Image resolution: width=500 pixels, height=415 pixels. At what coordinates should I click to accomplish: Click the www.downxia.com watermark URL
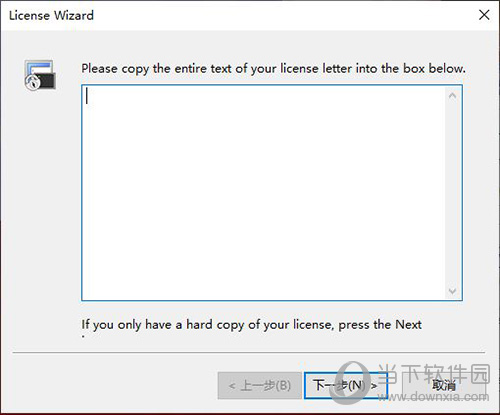(x=432, y=396)
